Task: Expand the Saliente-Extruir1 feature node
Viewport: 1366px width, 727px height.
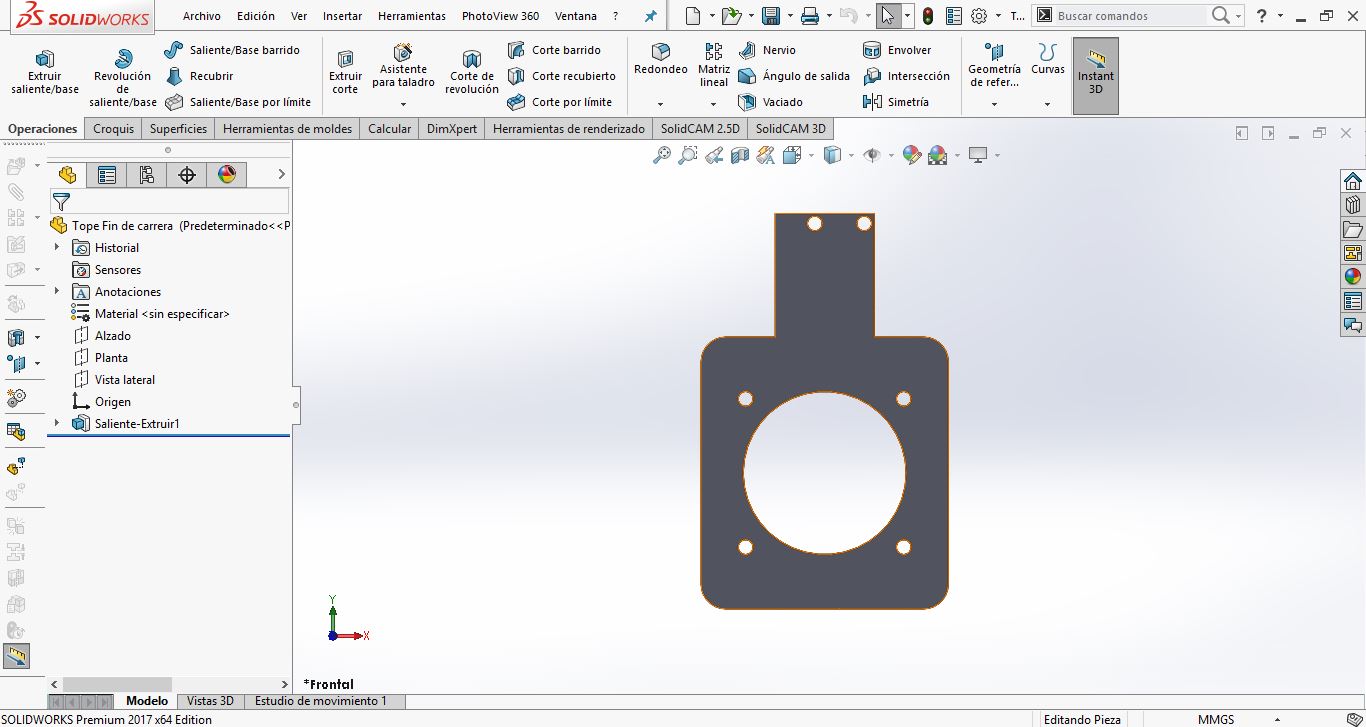Action: [57, 423]
